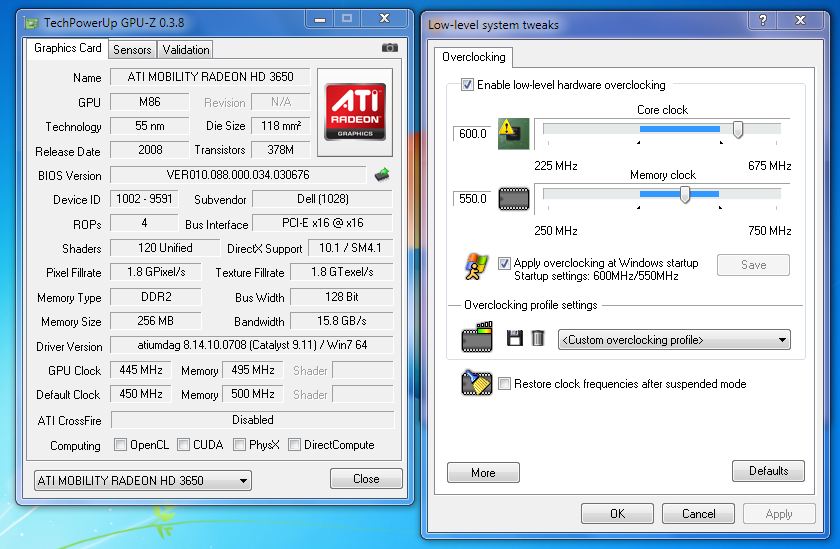Click the GPU-Z screenshot camera icon
The height and width of the screenshot is (549, 840).
click(x=389, y=48)
